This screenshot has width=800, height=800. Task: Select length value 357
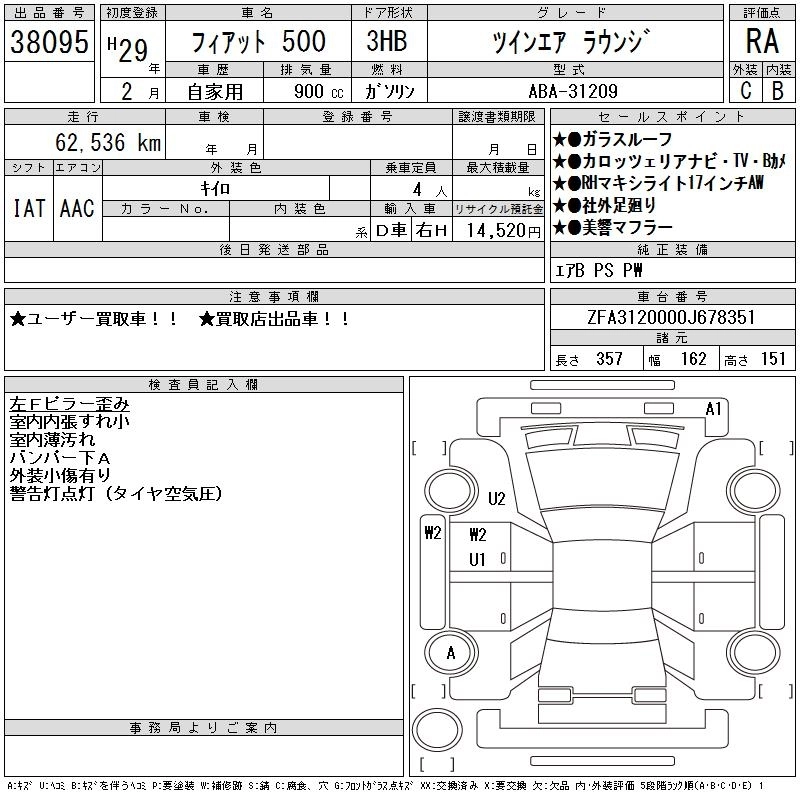[609, 359]
